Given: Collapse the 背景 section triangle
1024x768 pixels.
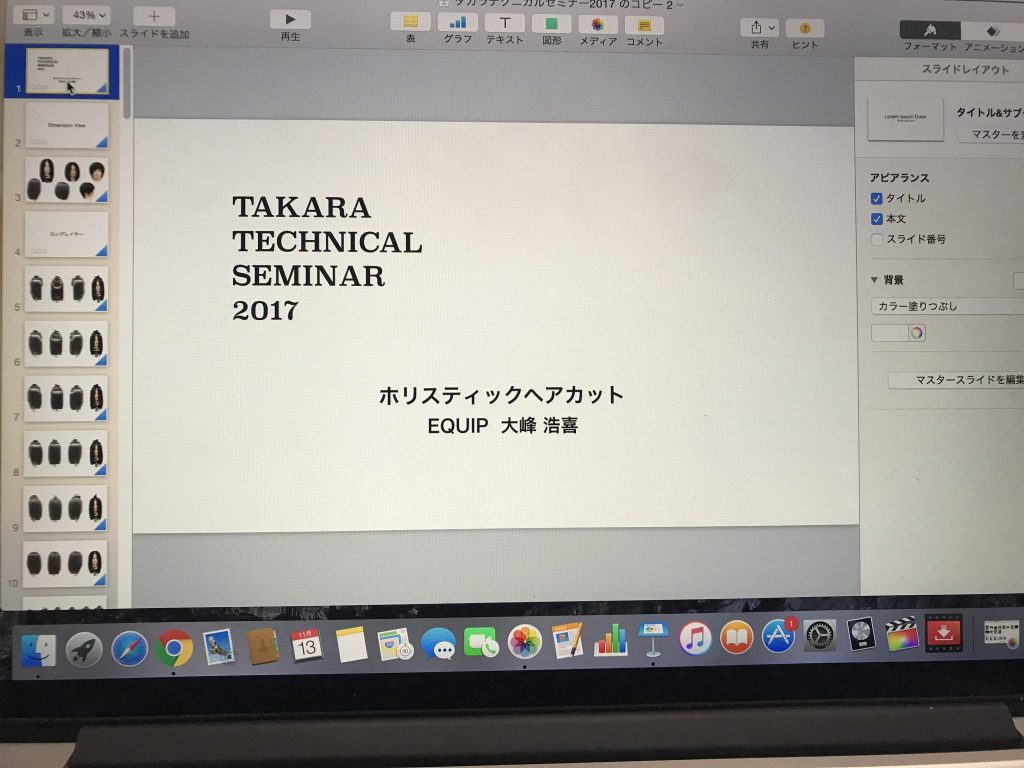Looking at the screenshot, I should click(x=874, y=280).
